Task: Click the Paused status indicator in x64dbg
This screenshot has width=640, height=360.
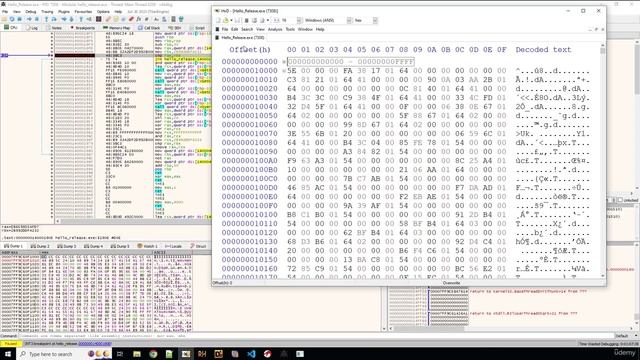Action: (x=11, y=344)
